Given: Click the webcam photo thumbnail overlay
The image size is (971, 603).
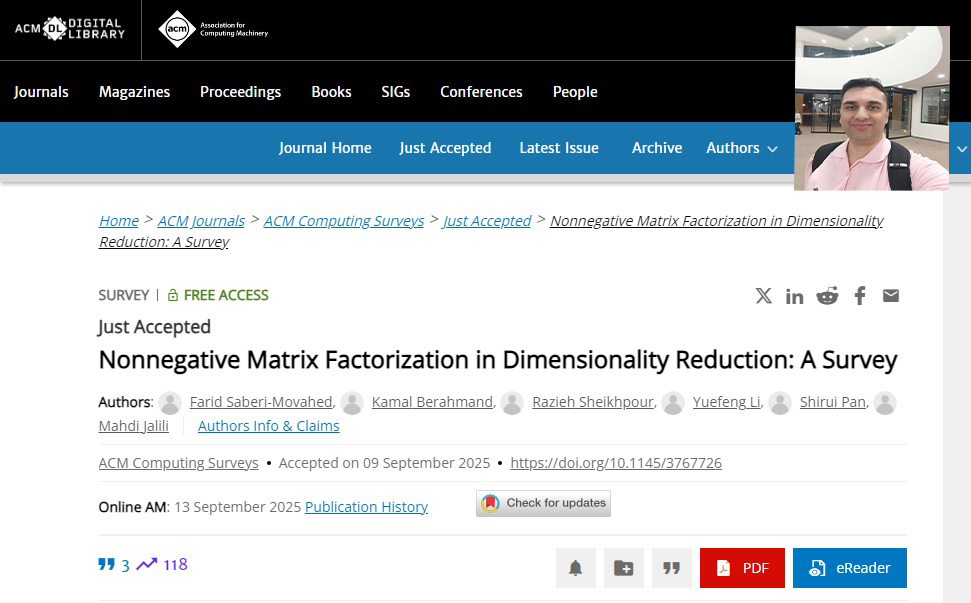Looking at the screenshot, I should click(871, 108).
